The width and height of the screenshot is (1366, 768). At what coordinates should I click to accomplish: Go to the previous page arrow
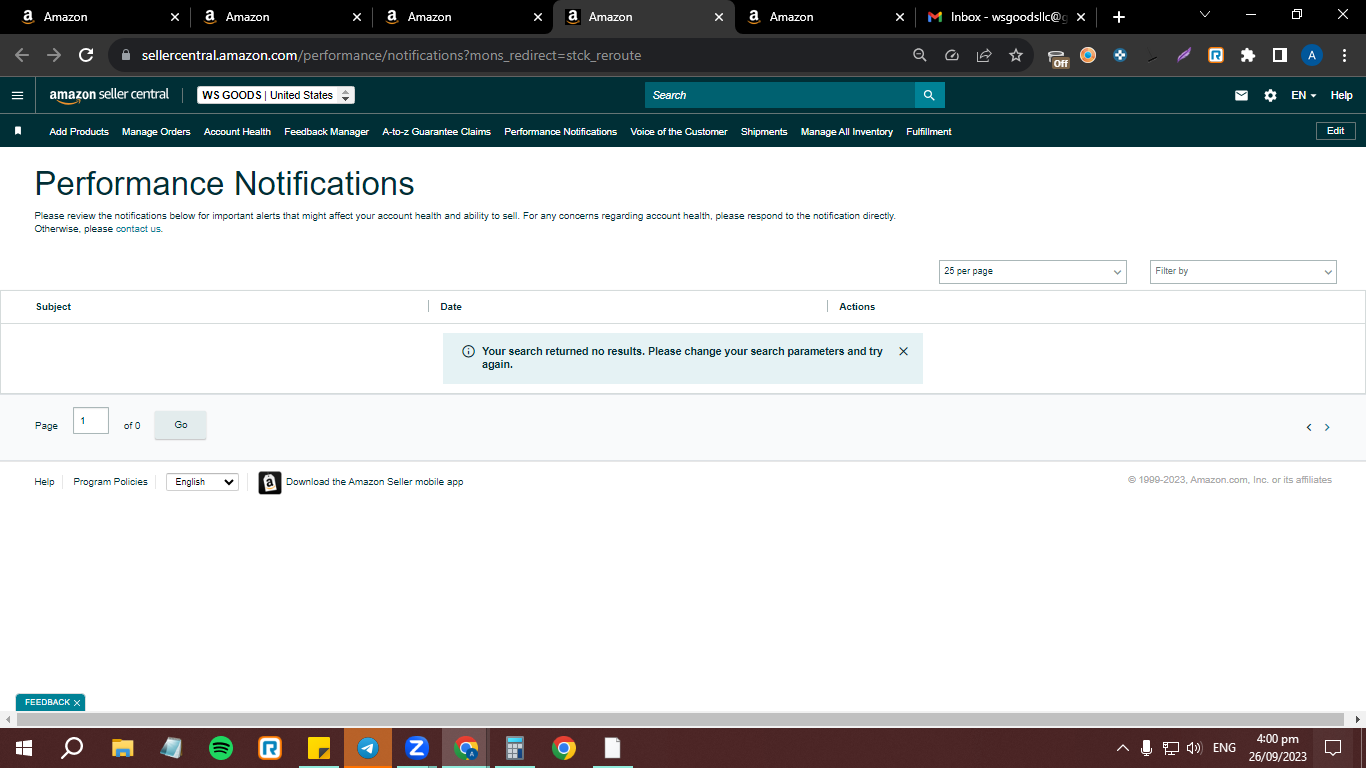point(1308,427)
